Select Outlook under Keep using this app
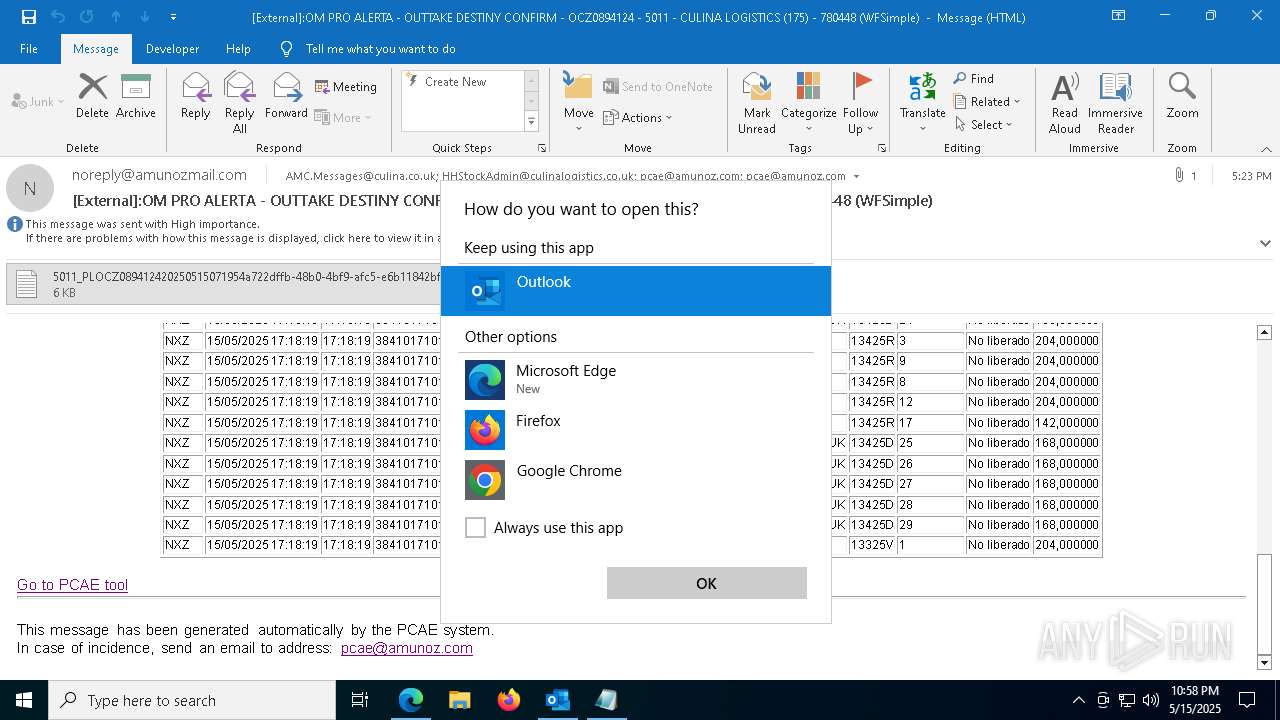Screen dimensions: 1280x720 636,291
